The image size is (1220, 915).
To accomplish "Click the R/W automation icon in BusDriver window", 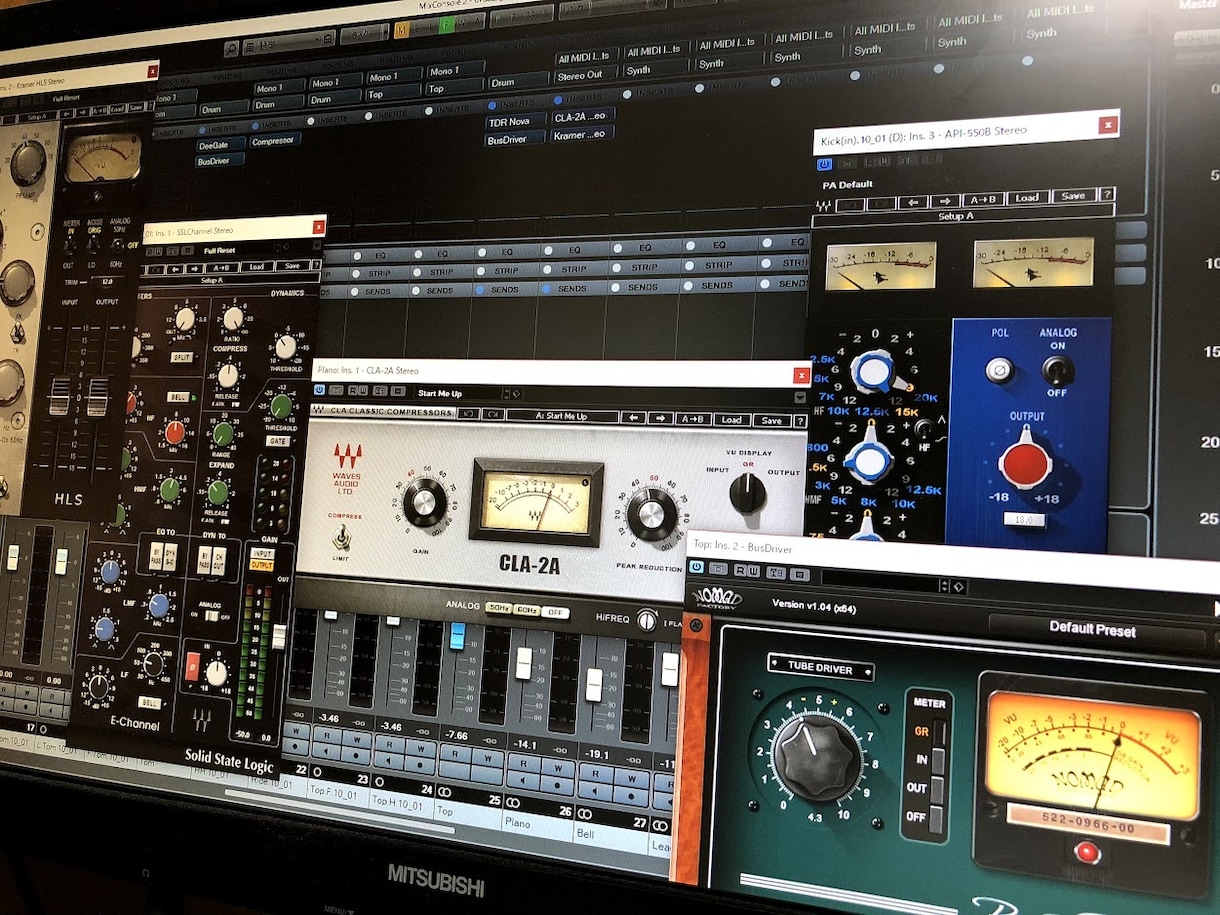I will click(x=747, y=570).
